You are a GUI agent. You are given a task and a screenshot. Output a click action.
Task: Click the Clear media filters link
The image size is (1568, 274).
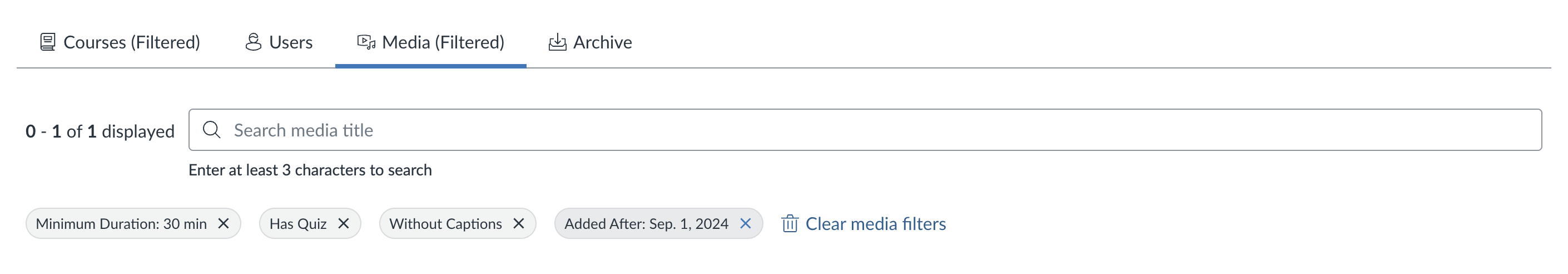(875, 223)
